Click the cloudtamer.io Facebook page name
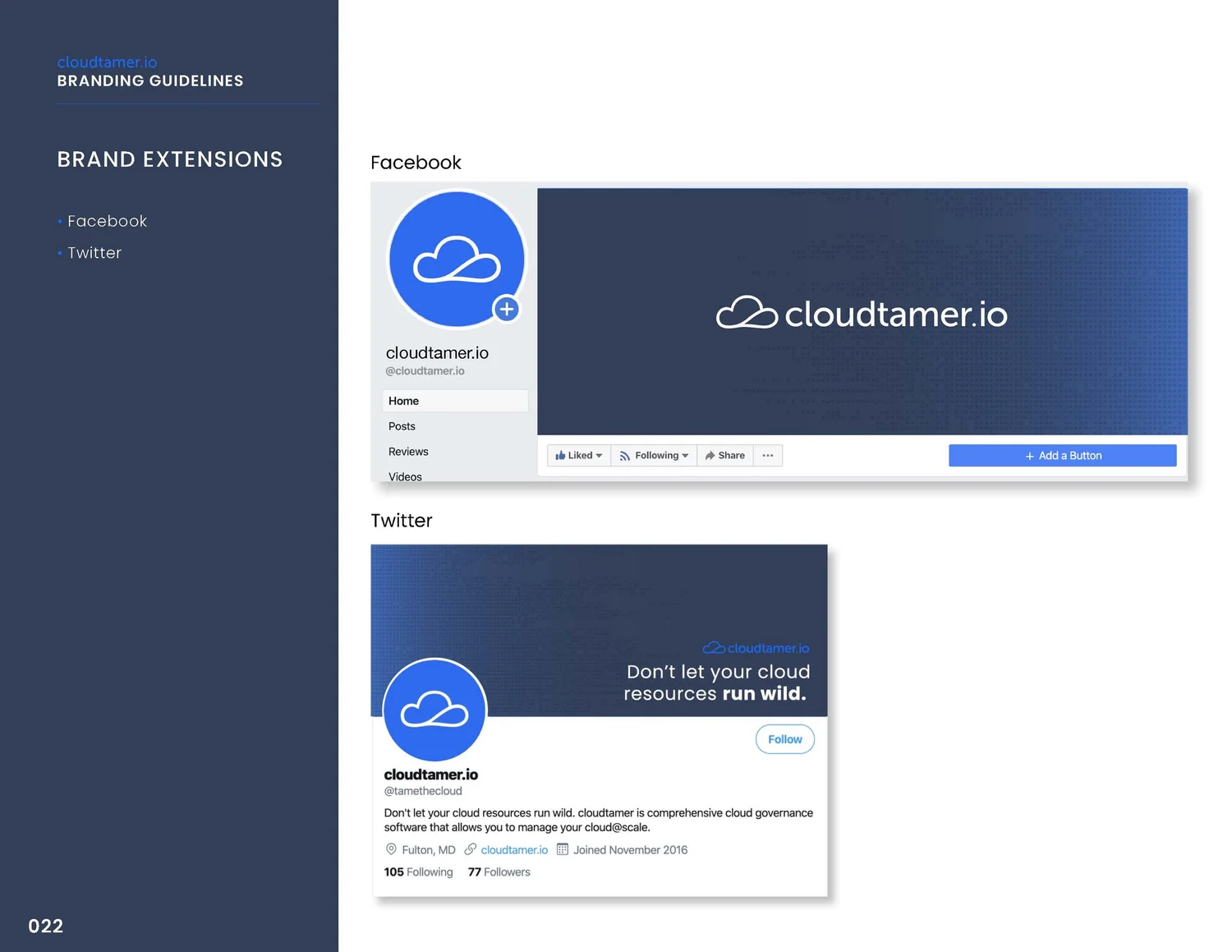Image resolution: width=1232 pixels, height=952 pixels. 437,353
